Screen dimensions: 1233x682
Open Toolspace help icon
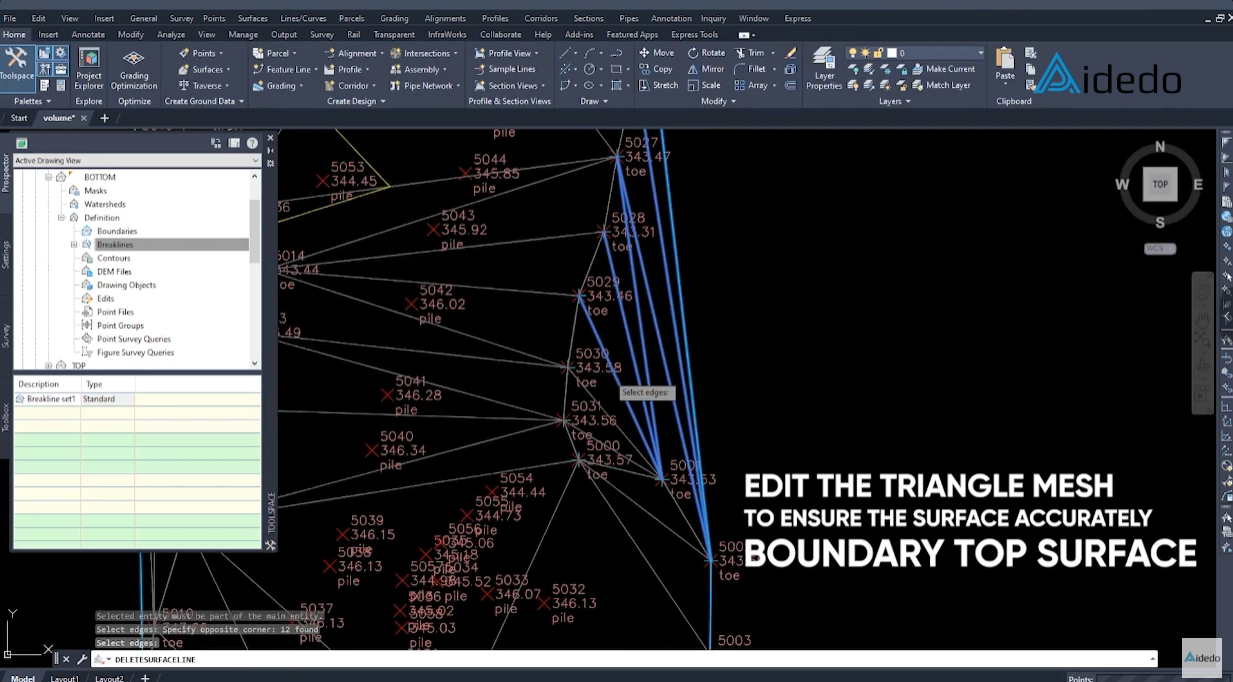pyautogui.click(x=252, y=143)
